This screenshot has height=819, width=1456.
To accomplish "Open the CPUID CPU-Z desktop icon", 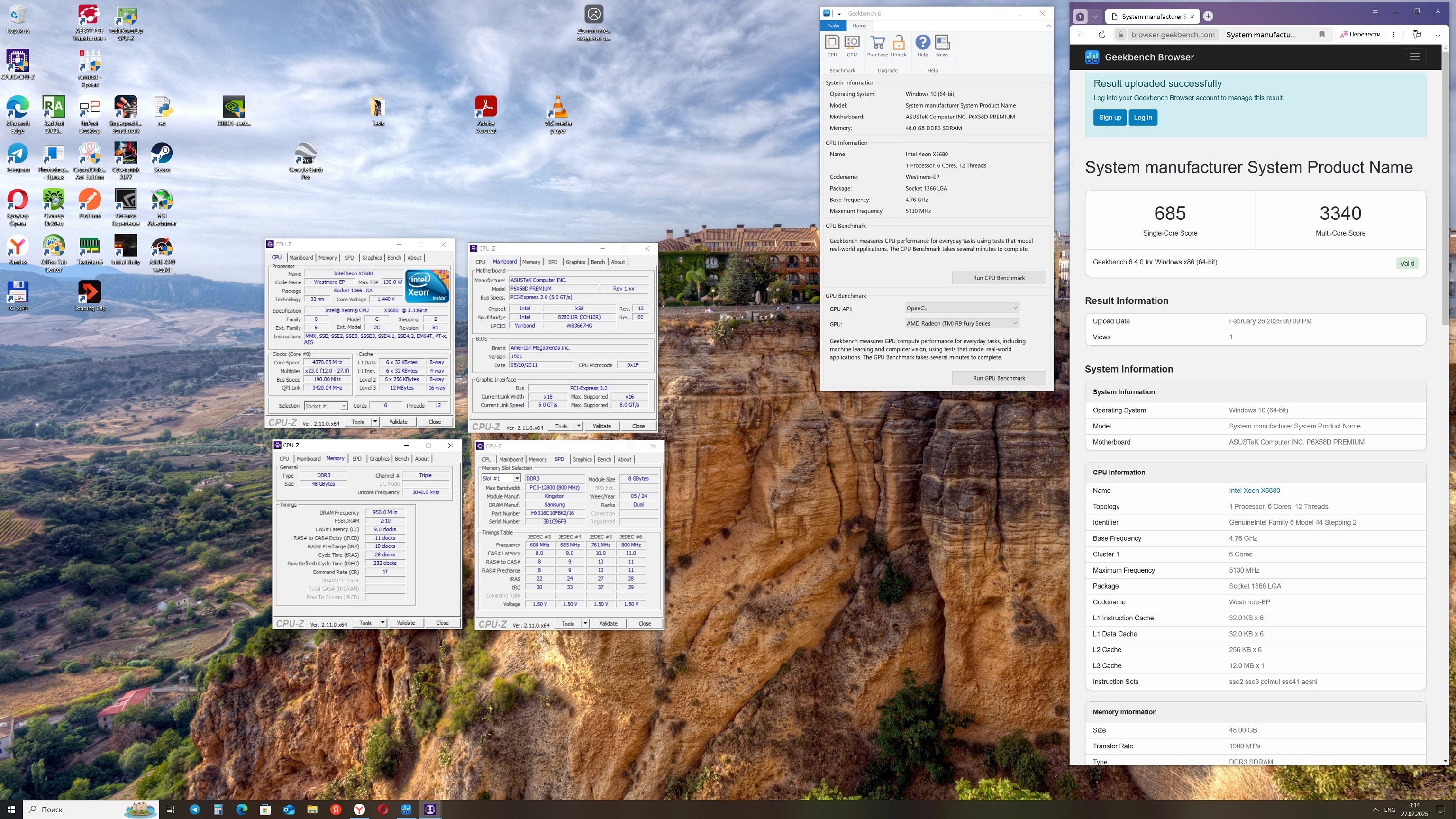I will pyautogui.click(x=18, y=65).
